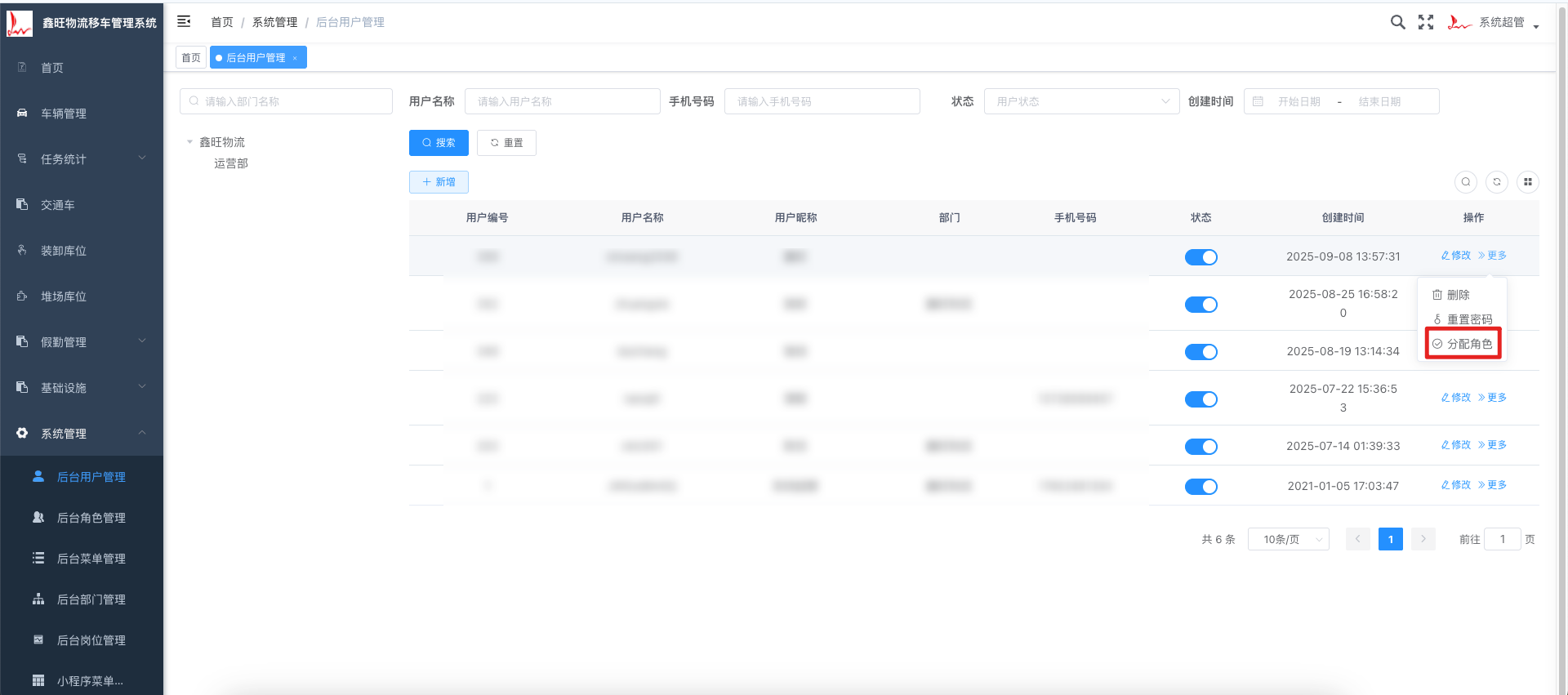Select 小程序菜单 submenu item
This screenshot has height=695, width=1568.
82,680
